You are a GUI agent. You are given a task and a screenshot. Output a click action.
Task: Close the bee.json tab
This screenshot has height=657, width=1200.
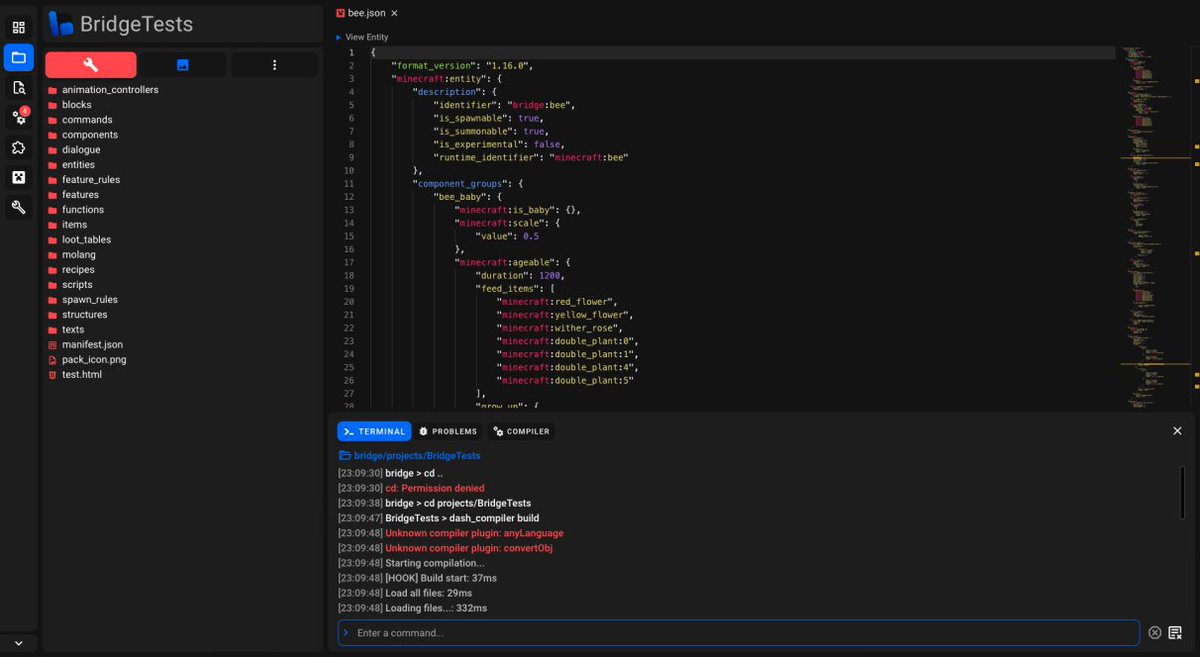point(394,13)
